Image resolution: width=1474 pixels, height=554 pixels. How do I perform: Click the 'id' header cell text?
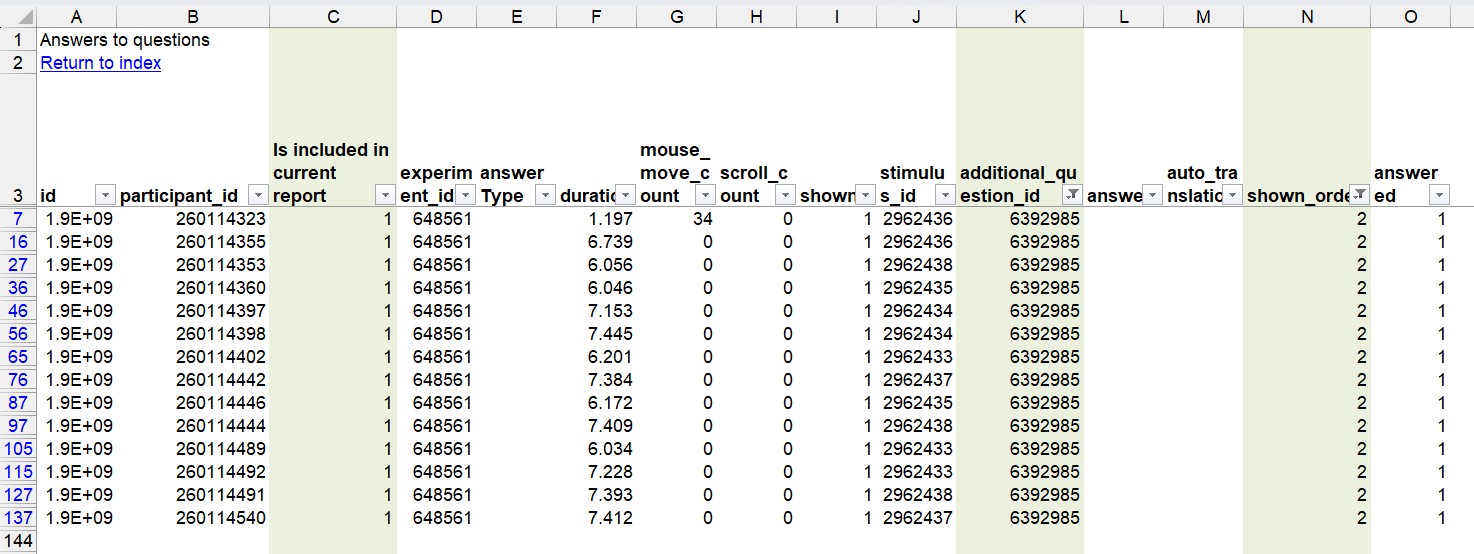pyautogui.click(x=48, y=196)
